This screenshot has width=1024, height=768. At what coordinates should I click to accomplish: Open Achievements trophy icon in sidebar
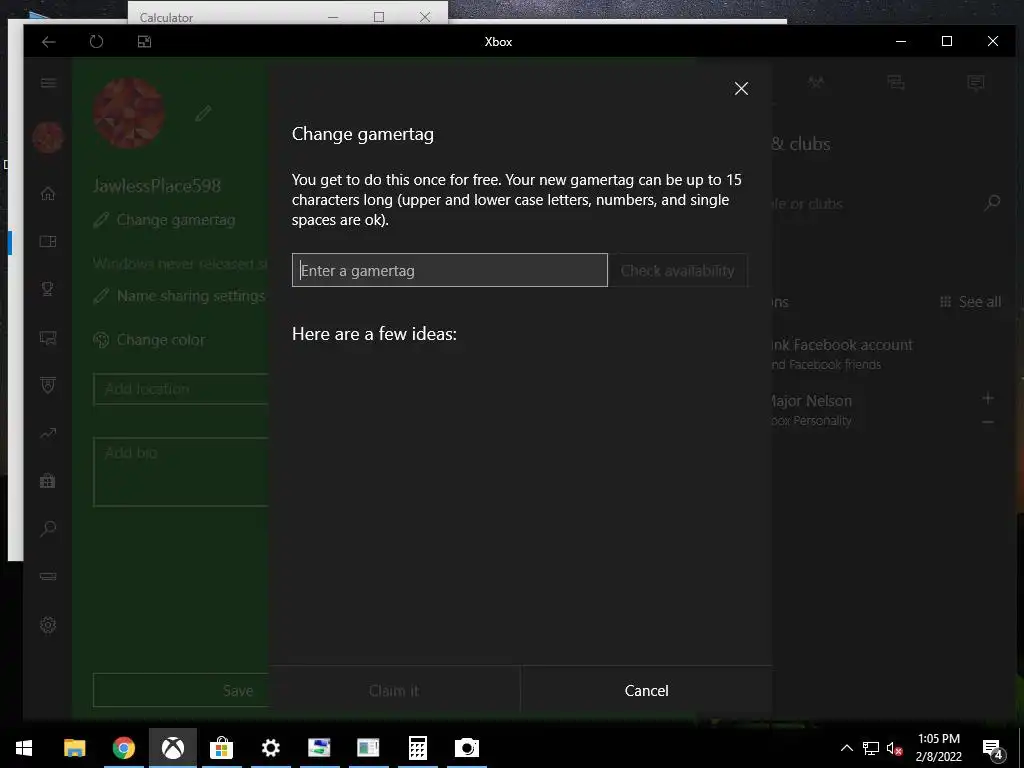(x=48, y=289)
